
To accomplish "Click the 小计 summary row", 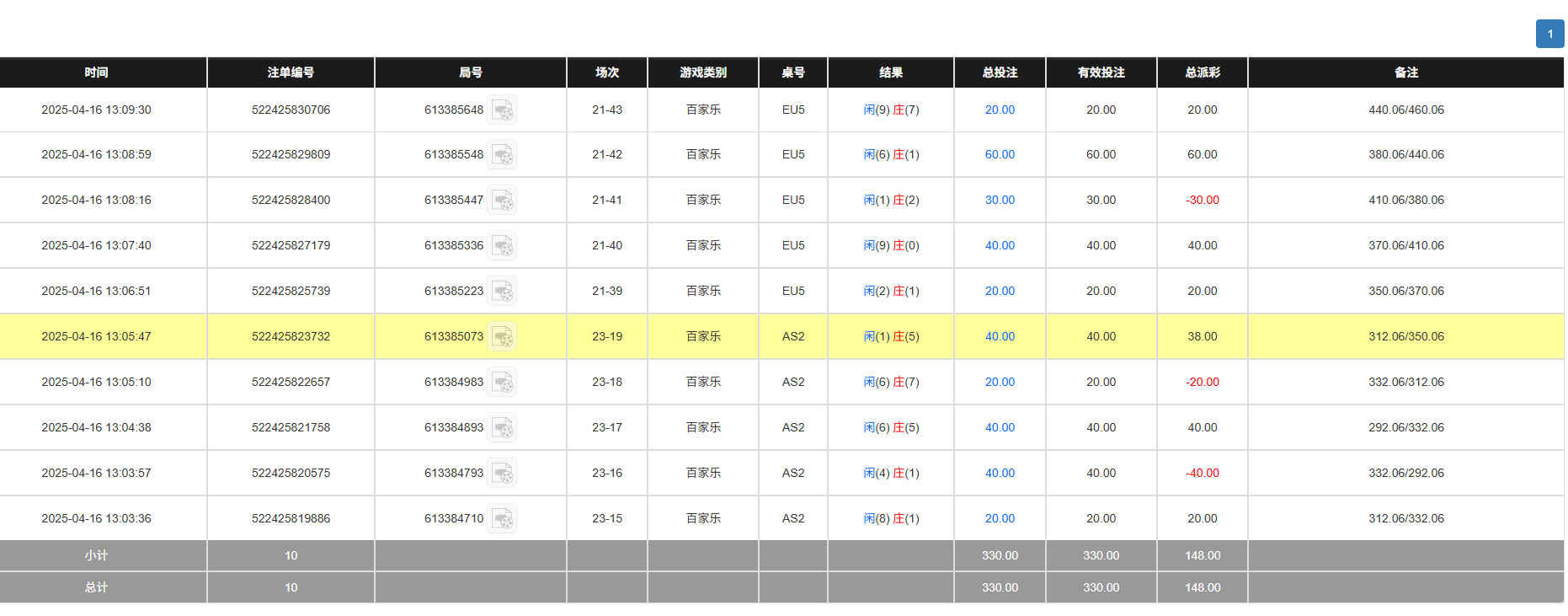I will (x=95, y=555).
